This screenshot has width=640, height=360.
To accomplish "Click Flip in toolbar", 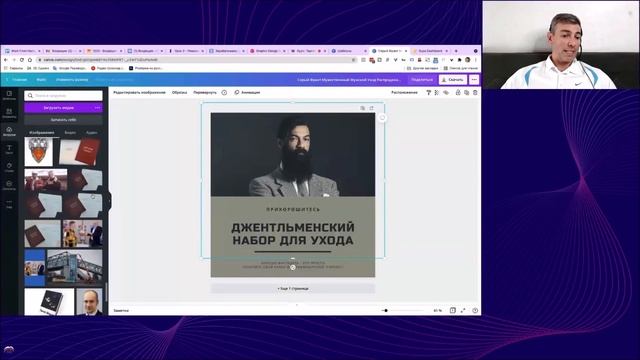I will [205, 93].
